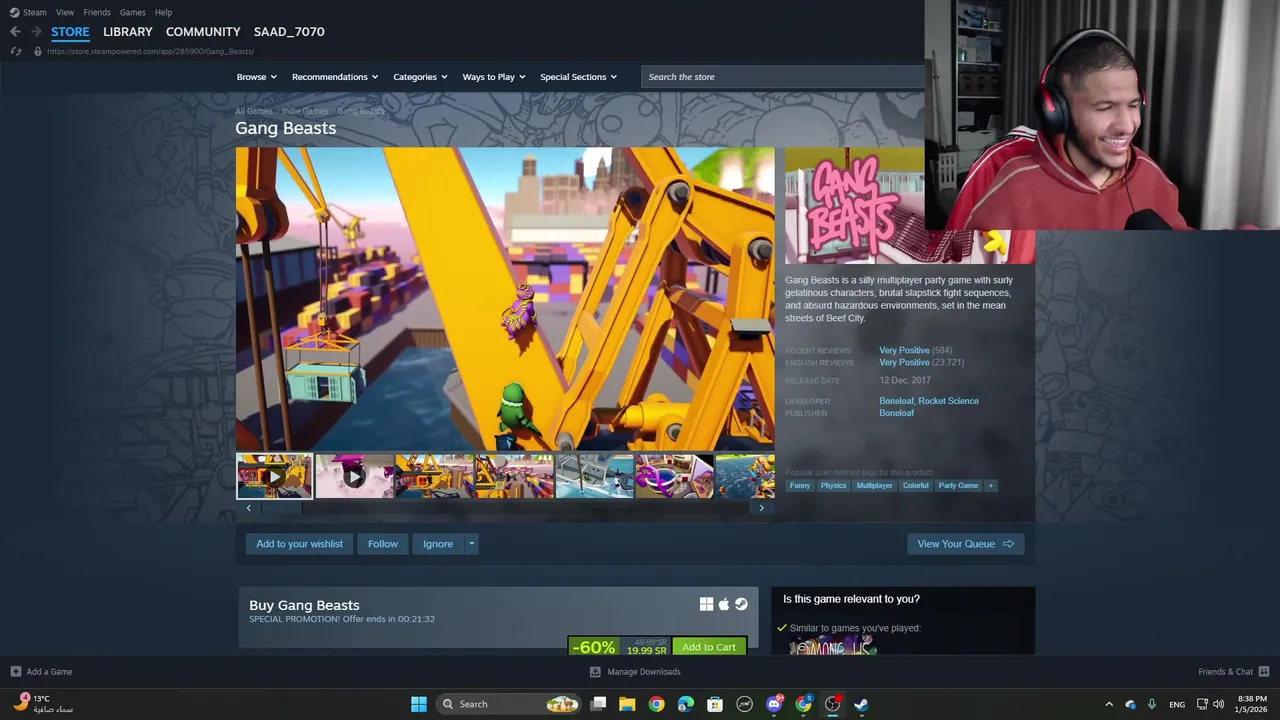The width and height of the screenshot is (1280, 720).
Task: Select the SteamOS platform icon
Action: [x=741, y=604]
